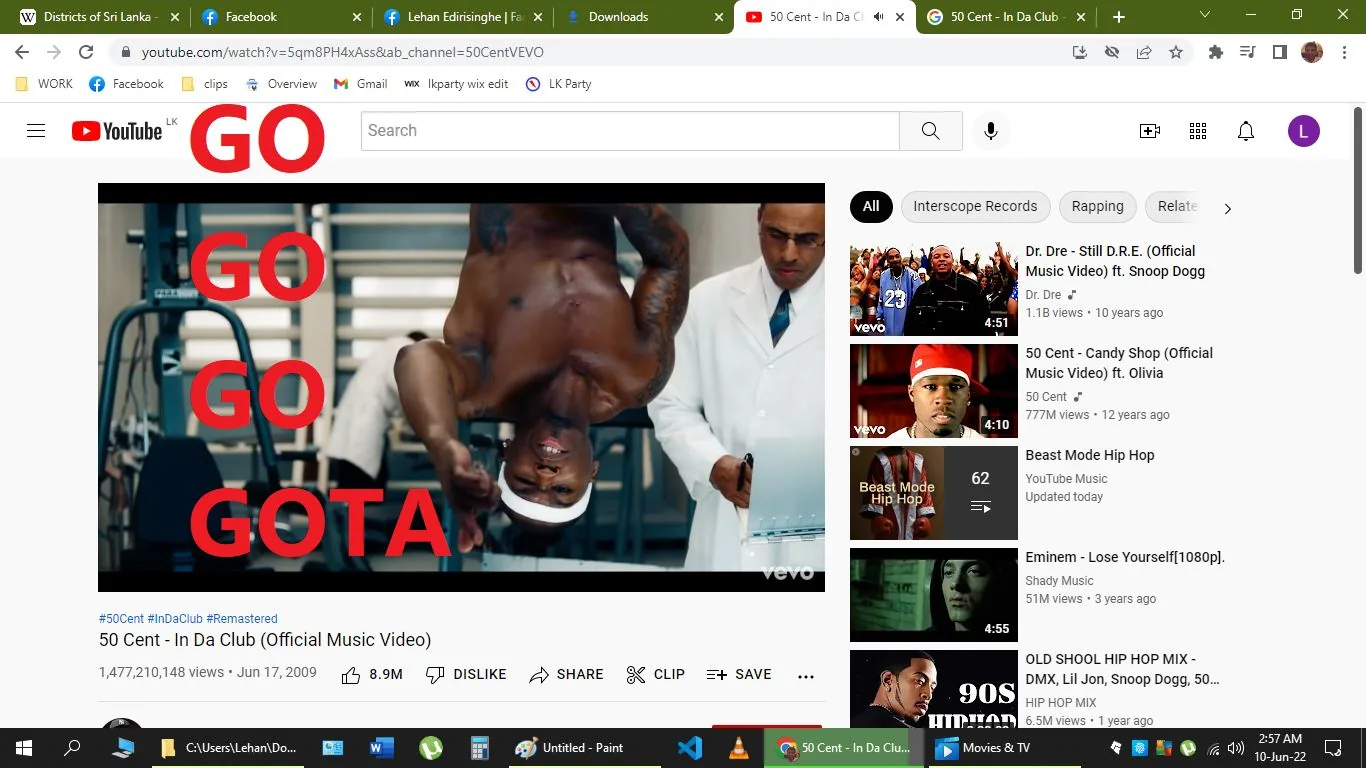Open the share this page icon
This screenshot has width=1366, height=768.
point(1144,52)
